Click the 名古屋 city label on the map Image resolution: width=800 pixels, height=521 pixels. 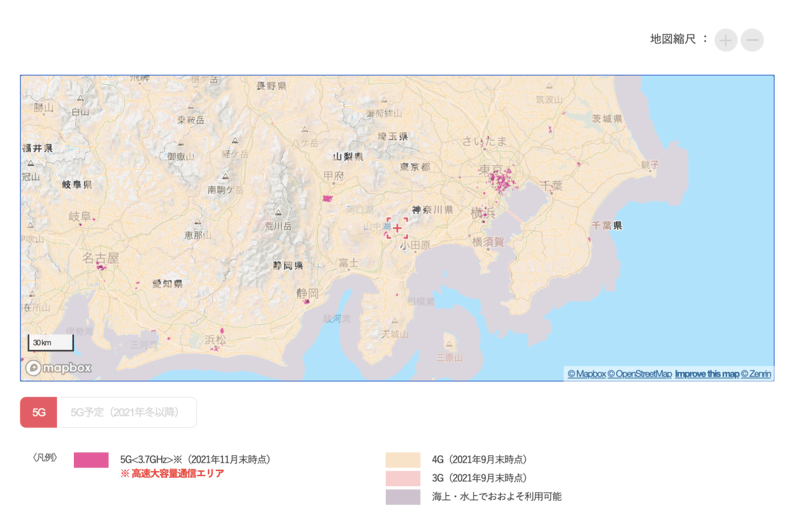point(100,257)
